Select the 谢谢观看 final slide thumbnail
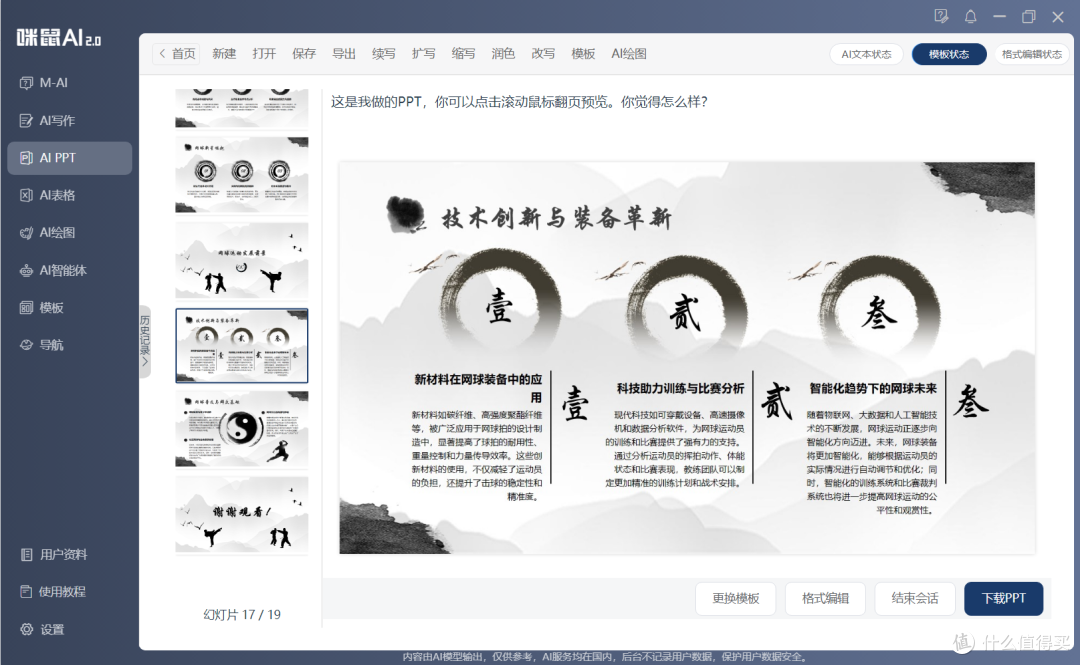The image size is (1080, 665). (x=242, y=515)
